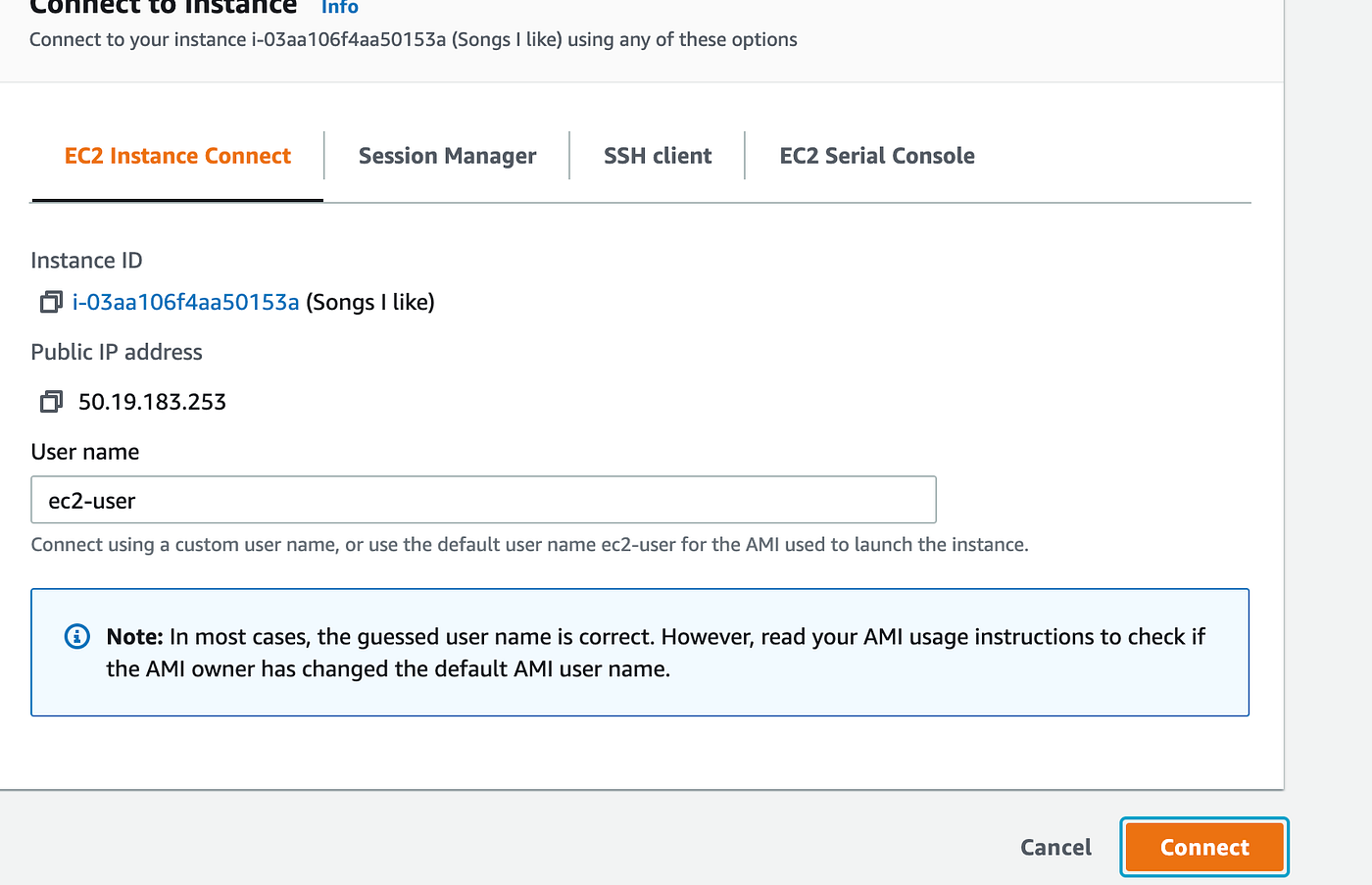Image resolution: width=1372 pixels, height=885 pixels.
Task: Click the User name input field
Action: point(483,501)
